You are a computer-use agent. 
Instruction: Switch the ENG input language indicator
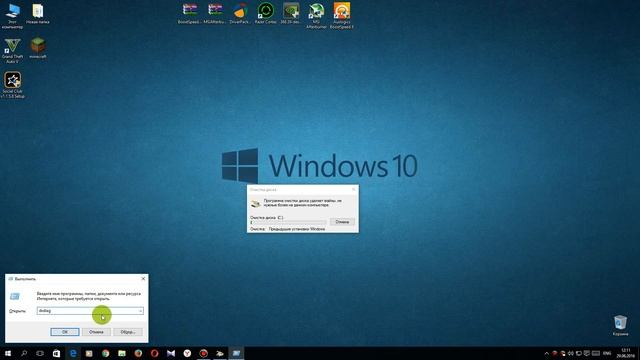click(x=607, y=353)
